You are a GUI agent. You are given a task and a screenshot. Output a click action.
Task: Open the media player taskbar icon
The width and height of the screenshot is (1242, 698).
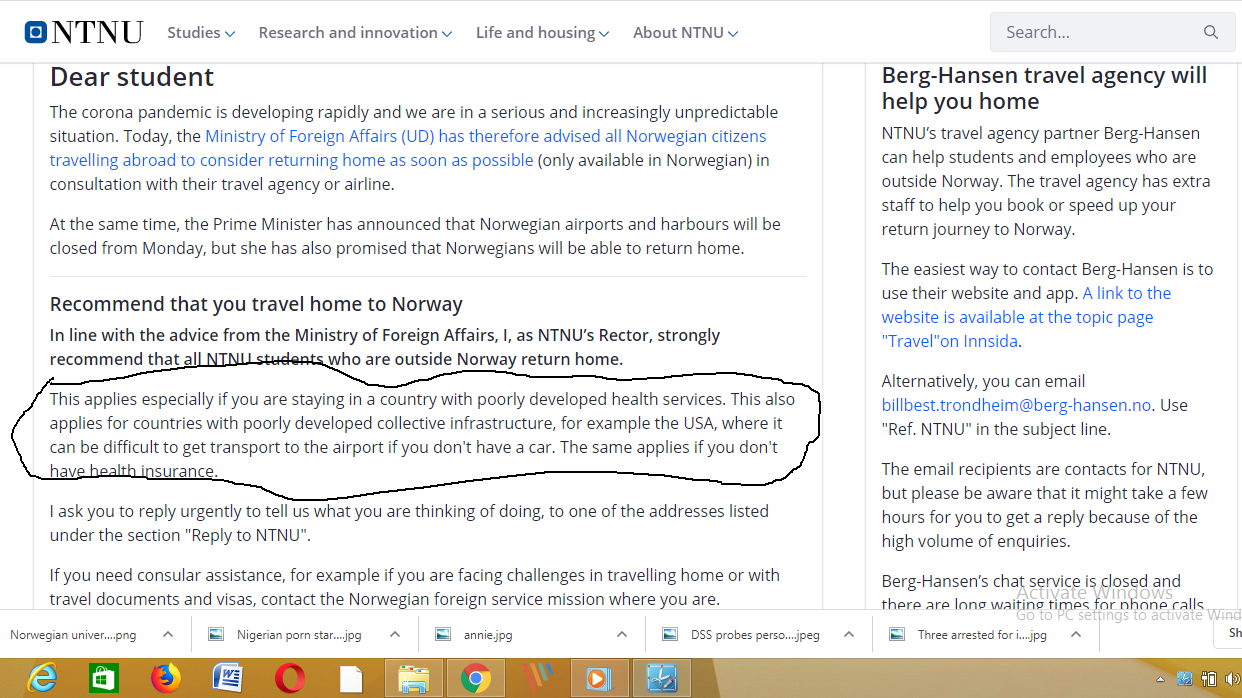tap(598, 679)
